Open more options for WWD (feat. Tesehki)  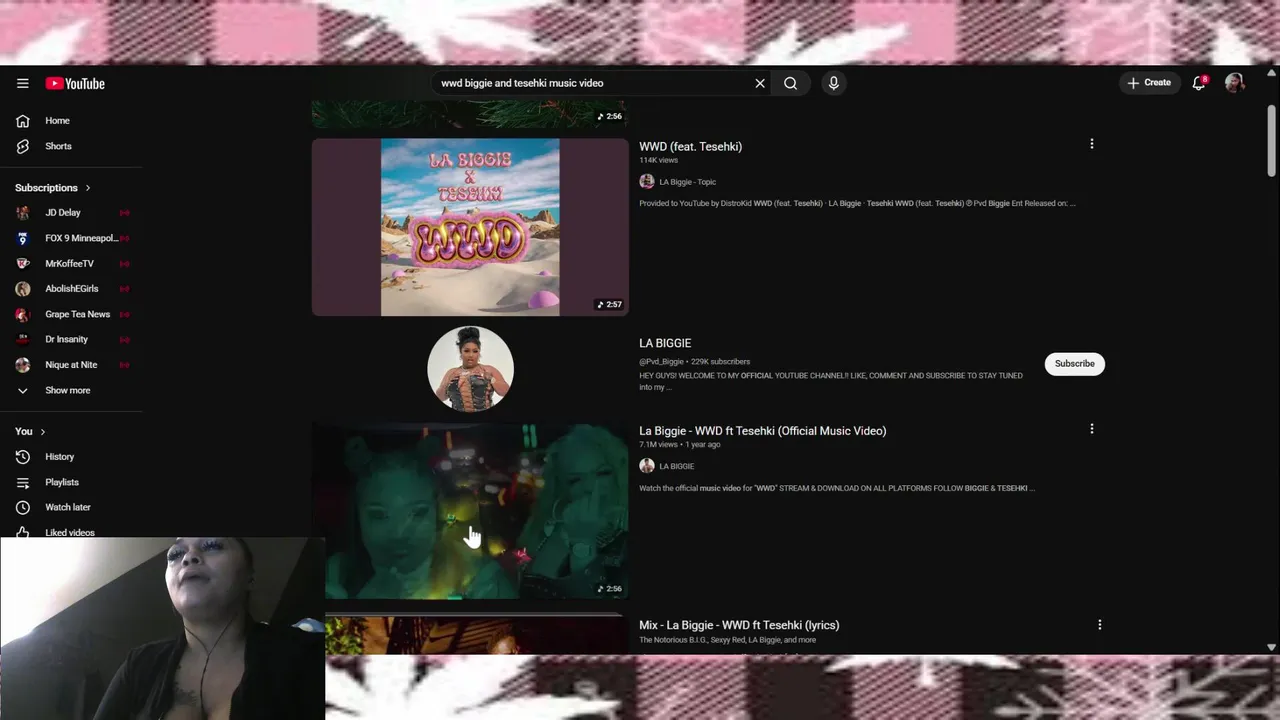click(x=1091, y=144)
